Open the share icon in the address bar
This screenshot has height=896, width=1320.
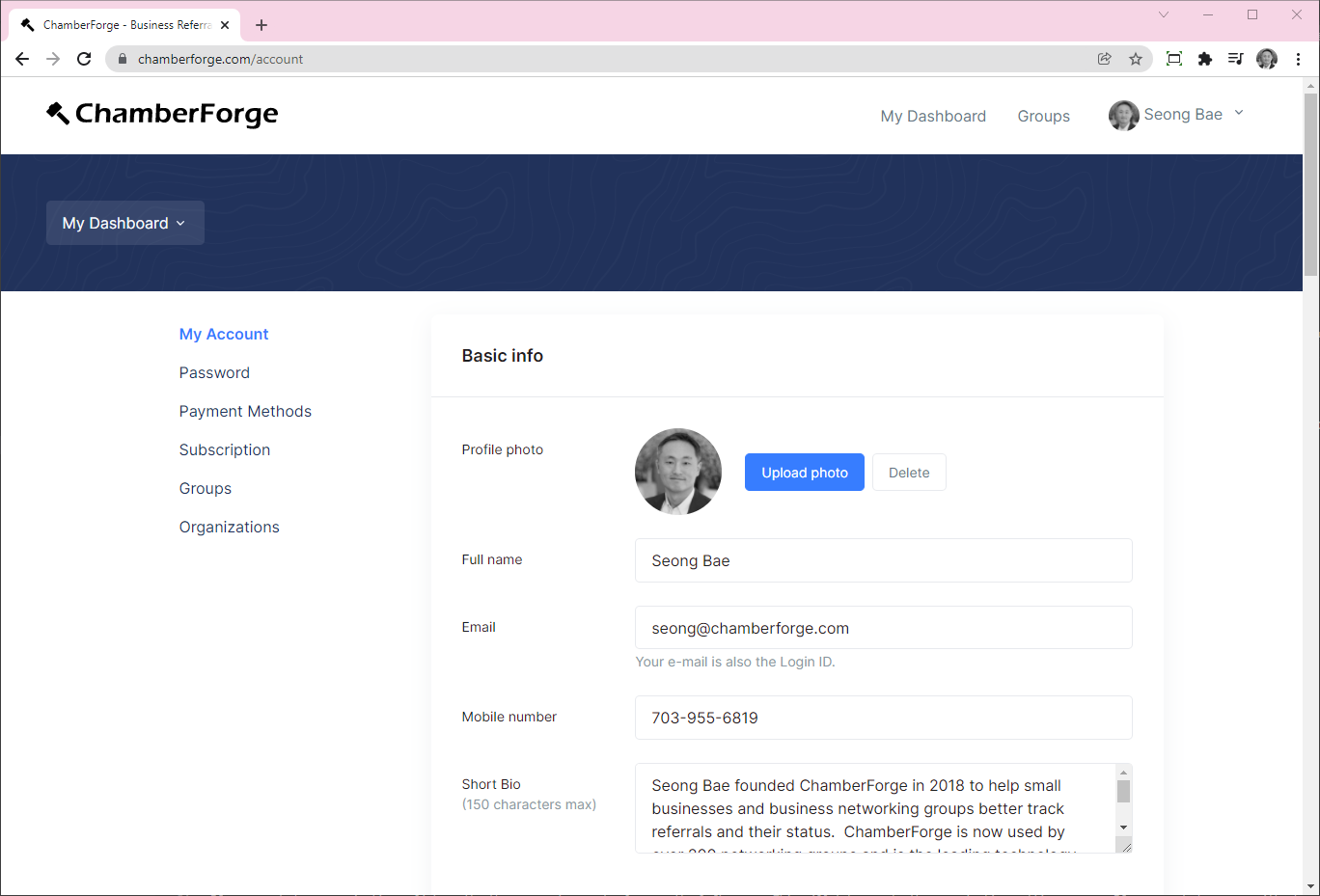(1104, 59)
